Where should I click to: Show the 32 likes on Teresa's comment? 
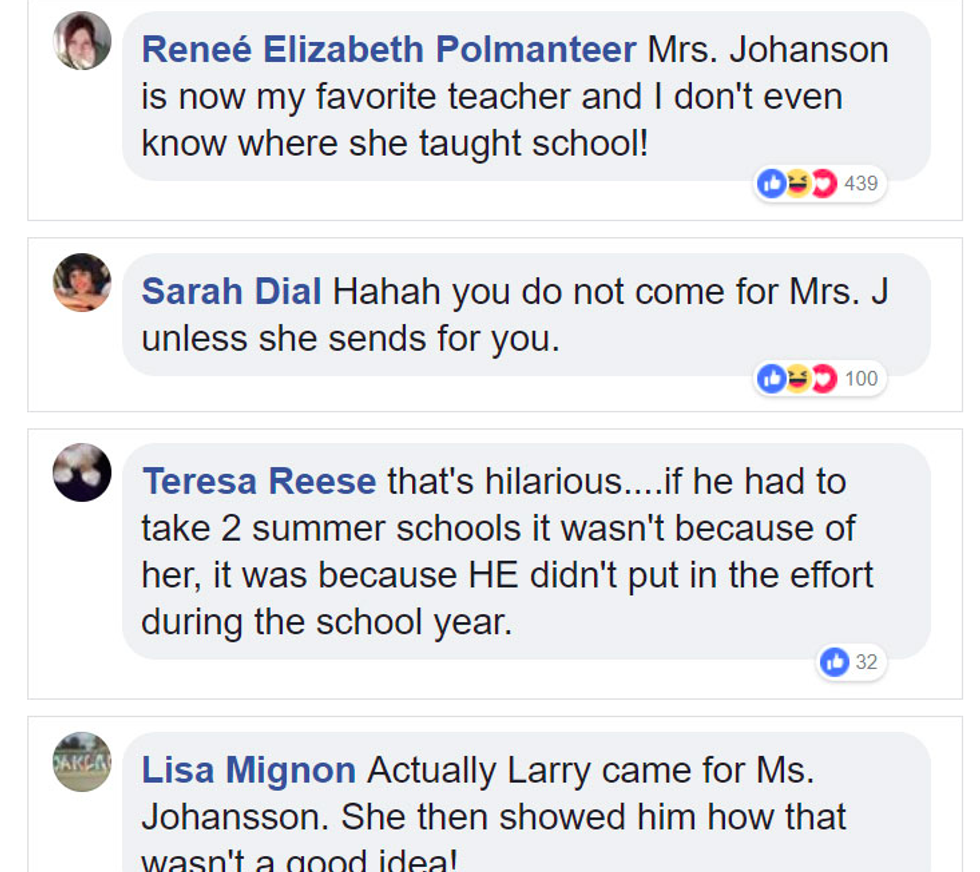[866, 661]
